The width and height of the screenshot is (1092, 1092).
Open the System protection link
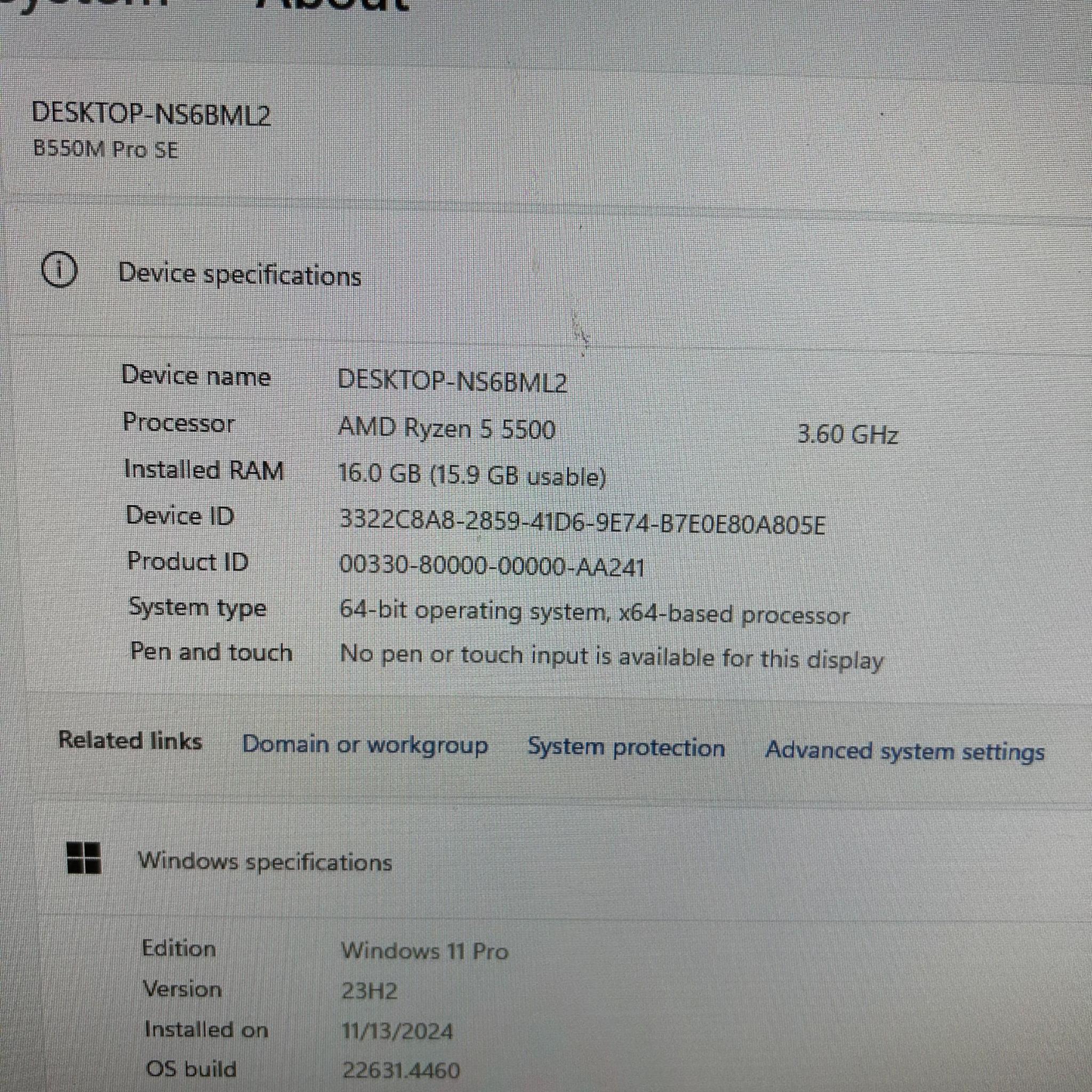(627, 747)
